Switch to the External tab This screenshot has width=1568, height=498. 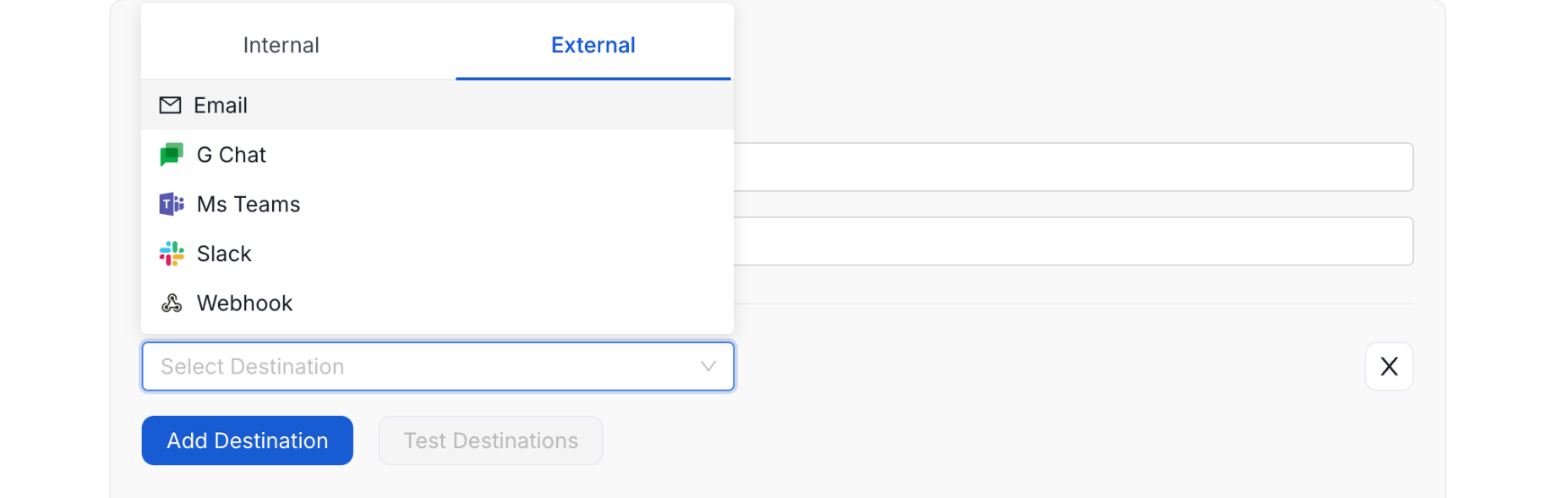click(593, 45)
